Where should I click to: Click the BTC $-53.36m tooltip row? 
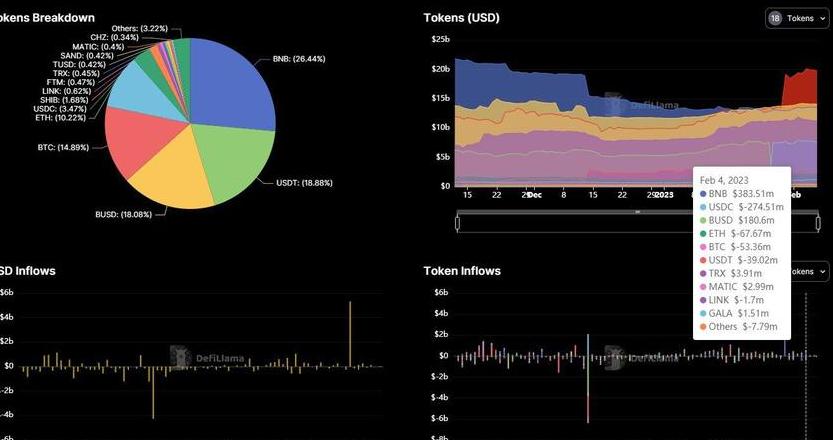tap(736, 247)
